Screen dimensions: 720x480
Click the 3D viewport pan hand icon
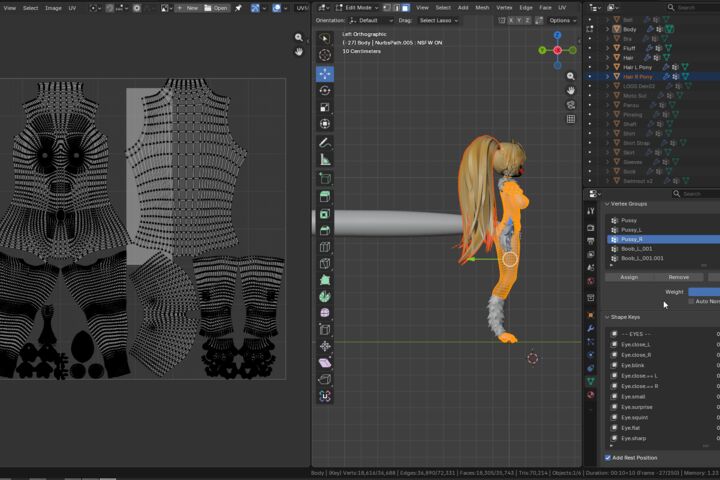click(570, 90)
